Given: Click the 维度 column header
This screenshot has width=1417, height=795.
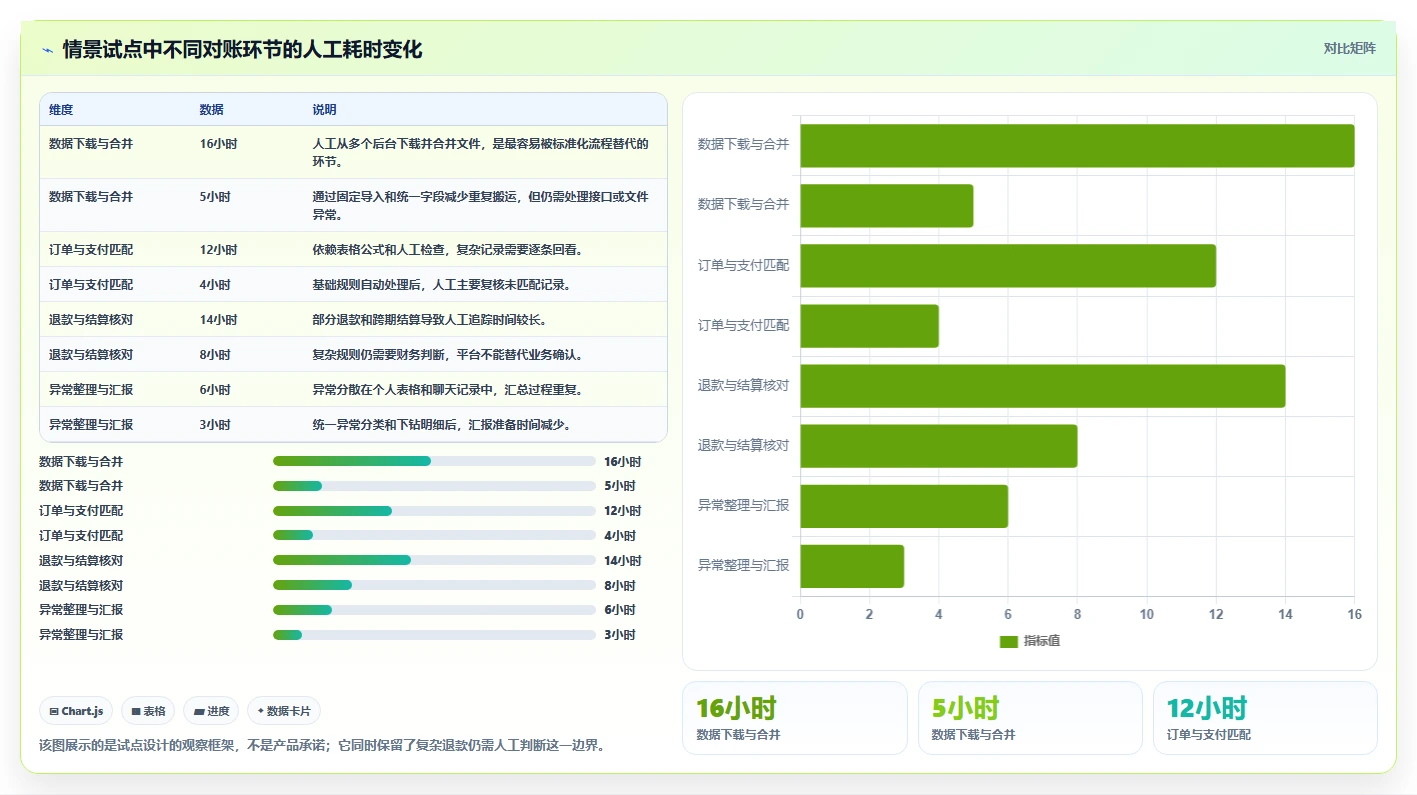Looking at the screenshot, I should [x=61, y=110].
